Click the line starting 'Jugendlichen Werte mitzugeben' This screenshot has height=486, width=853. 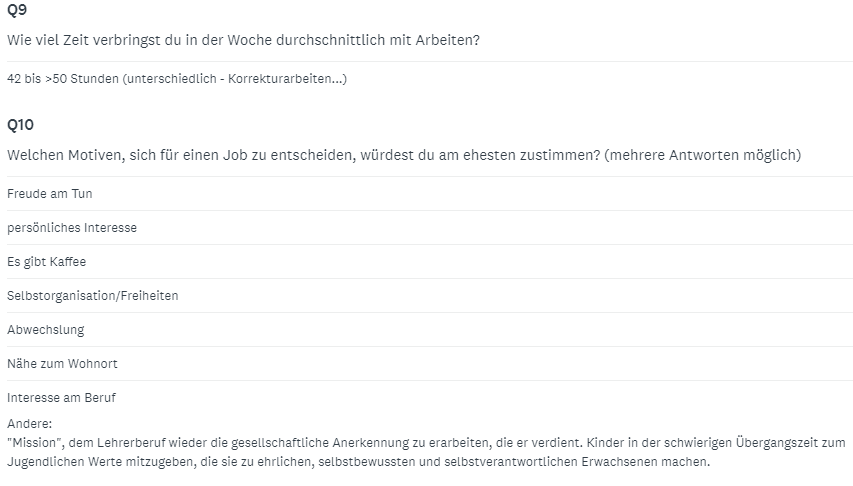[x=358, y=462]
